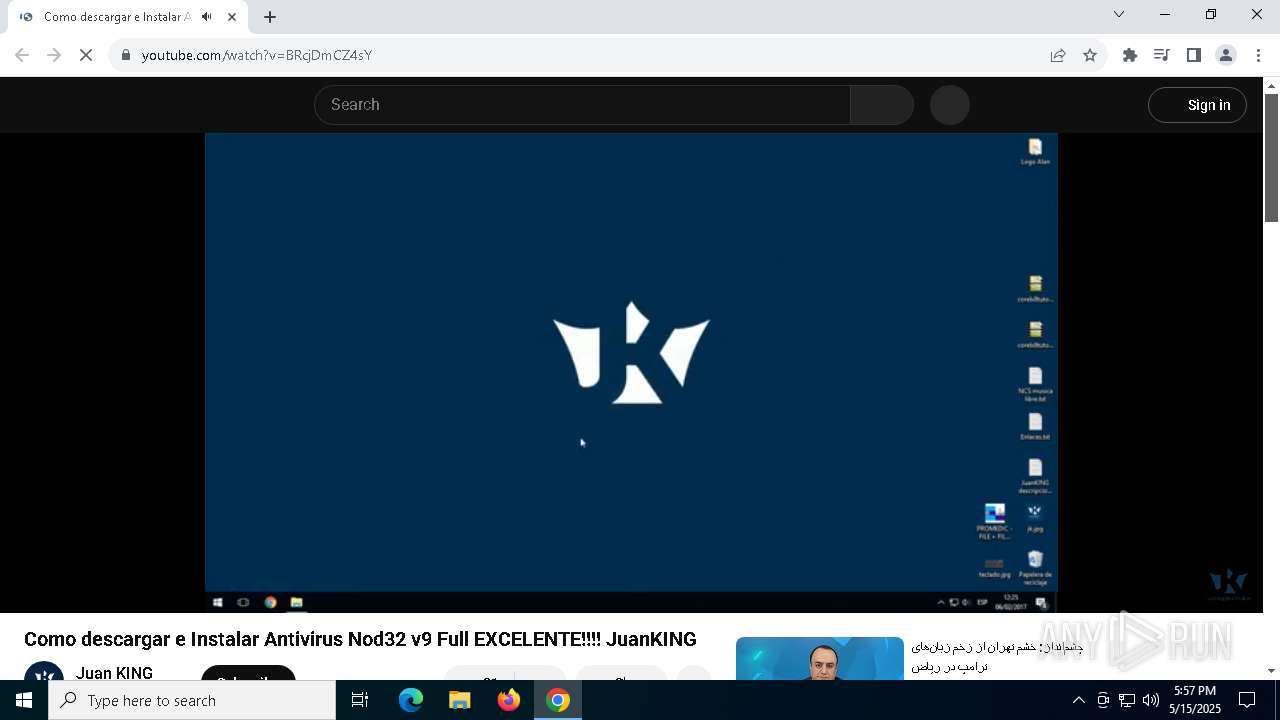Stop loading the page

(x=86, y=55)
